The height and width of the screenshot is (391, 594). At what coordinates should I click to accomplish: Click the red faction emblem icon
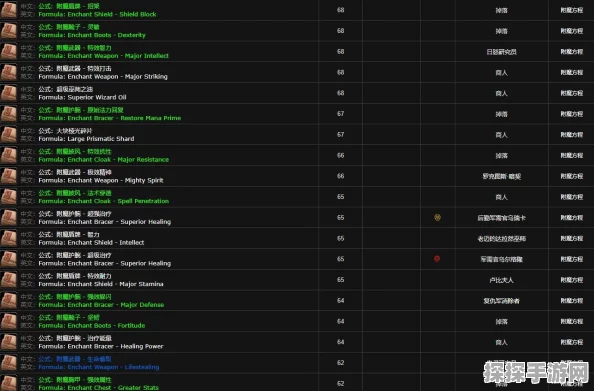tap(437, 259)
